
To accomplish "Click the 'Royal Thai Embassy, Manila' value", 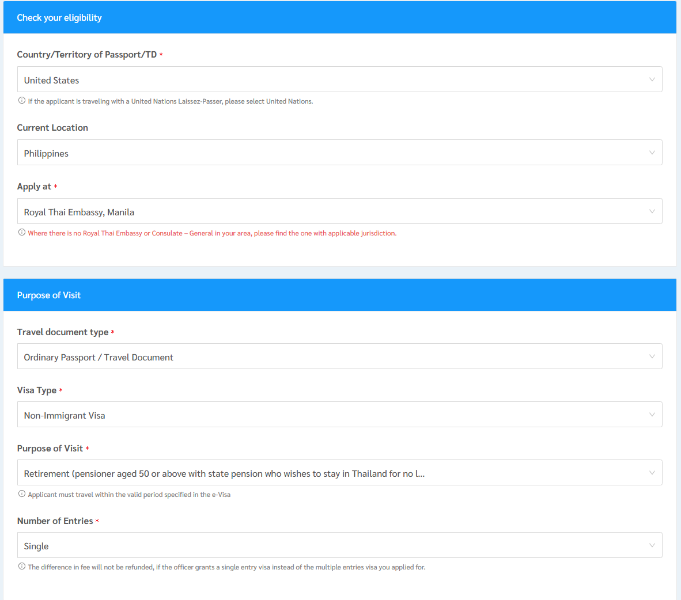I will pyautogui.click(x=79, y=212).
